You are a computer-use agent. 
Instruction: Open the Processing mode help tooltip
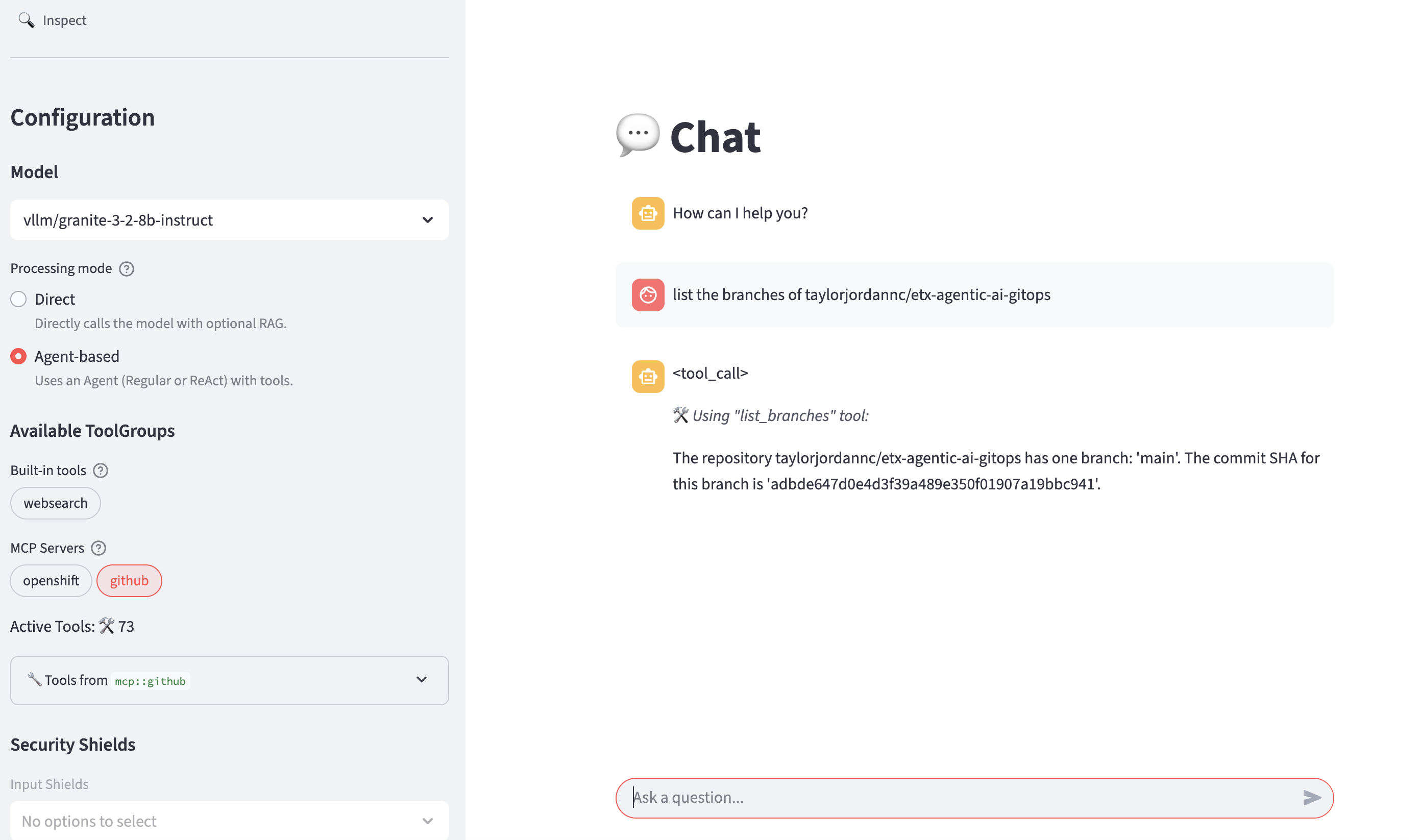(126, 269)
